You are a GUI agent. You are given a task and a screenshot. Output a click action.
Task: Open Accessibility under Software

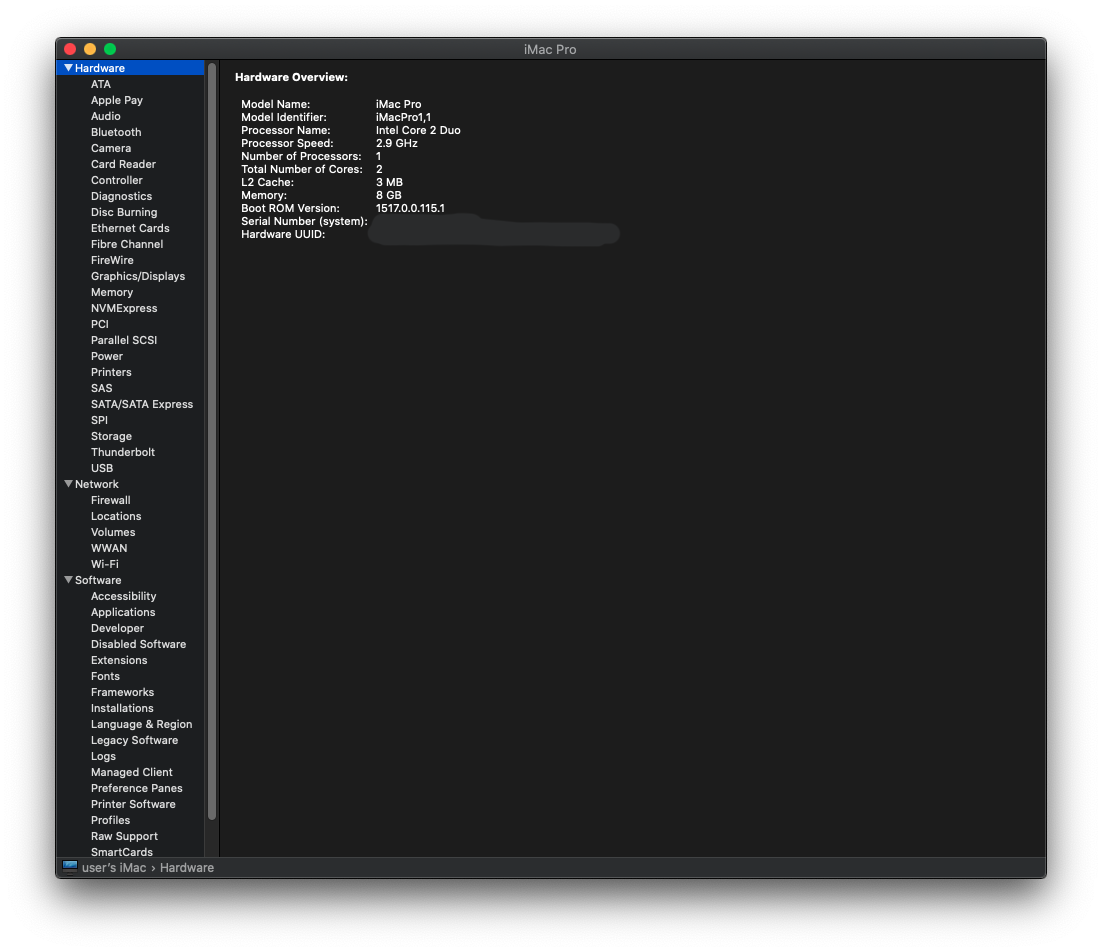point(123,596)
